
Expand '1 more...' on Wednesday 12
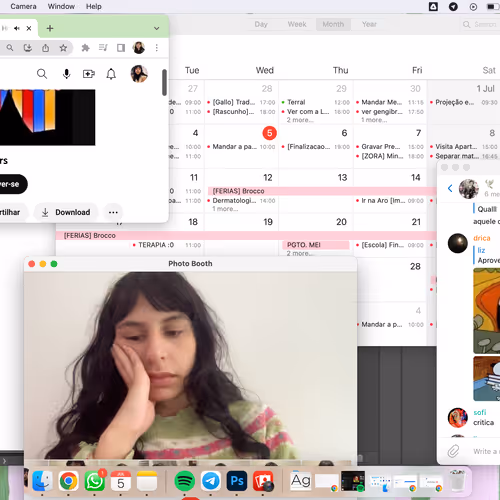tap(225, 209)
